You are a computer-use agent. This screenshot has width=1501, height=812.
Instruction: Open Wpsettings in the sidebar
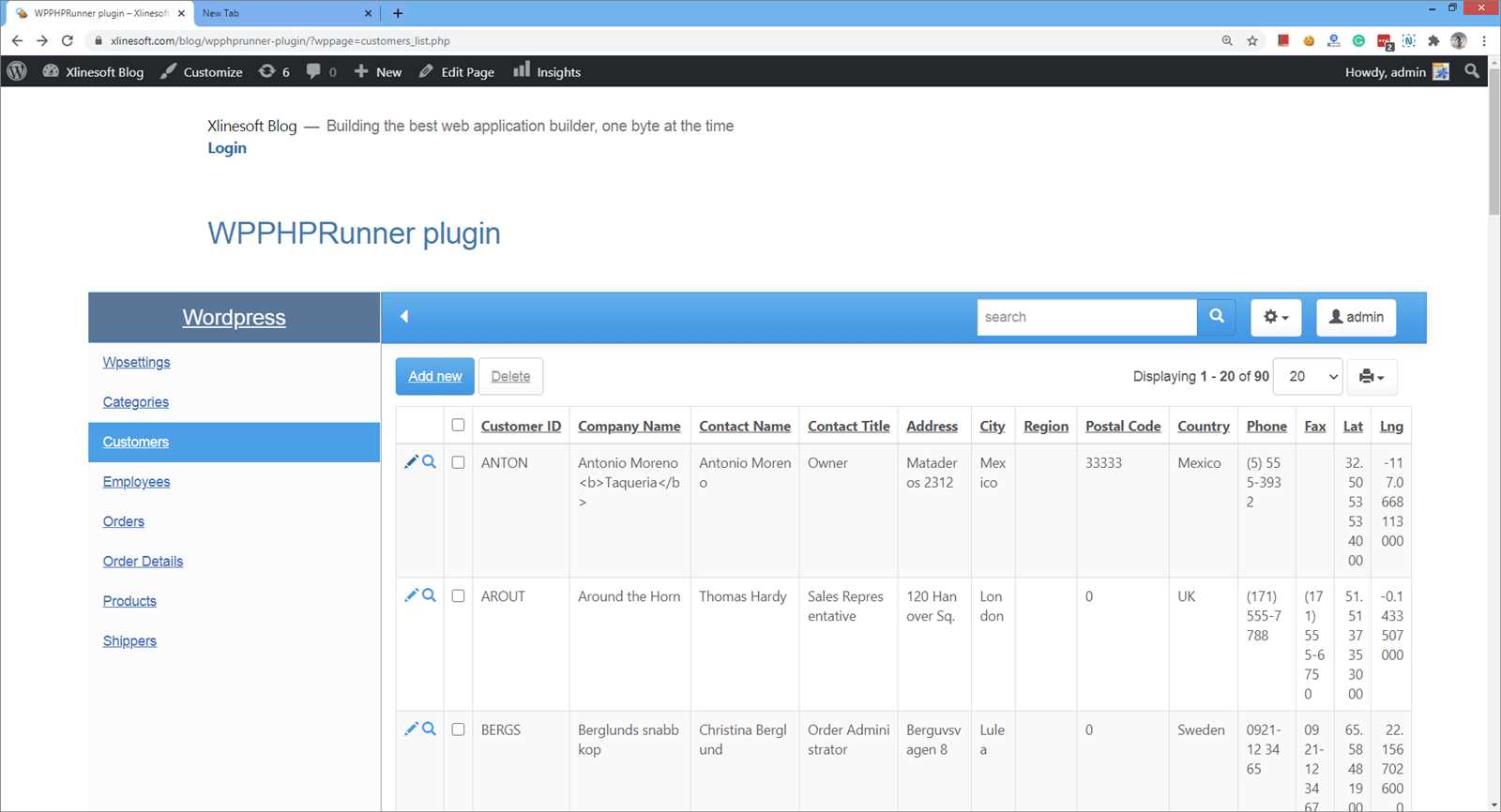[137, 362]
